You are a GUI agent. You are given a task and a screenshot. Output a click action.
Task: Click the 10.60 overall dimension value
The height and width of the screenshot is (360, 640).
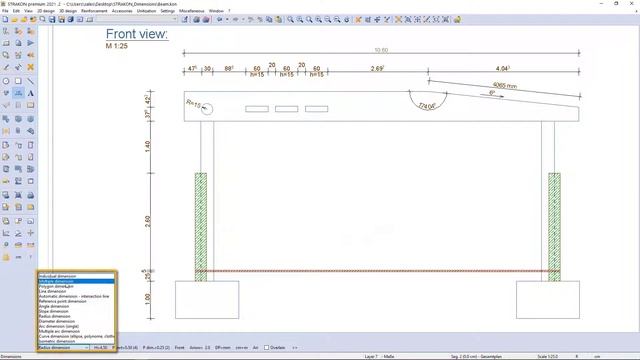pos(381,50)
